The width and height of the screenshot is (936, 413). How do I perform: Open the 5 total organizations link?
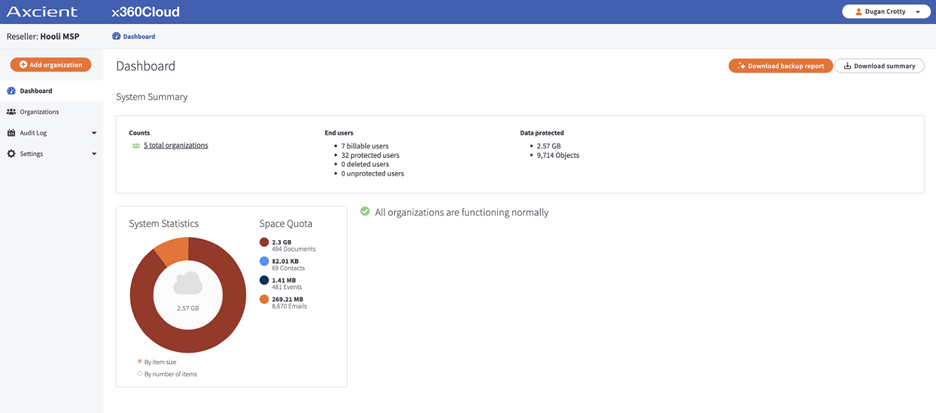click(176, 146)
